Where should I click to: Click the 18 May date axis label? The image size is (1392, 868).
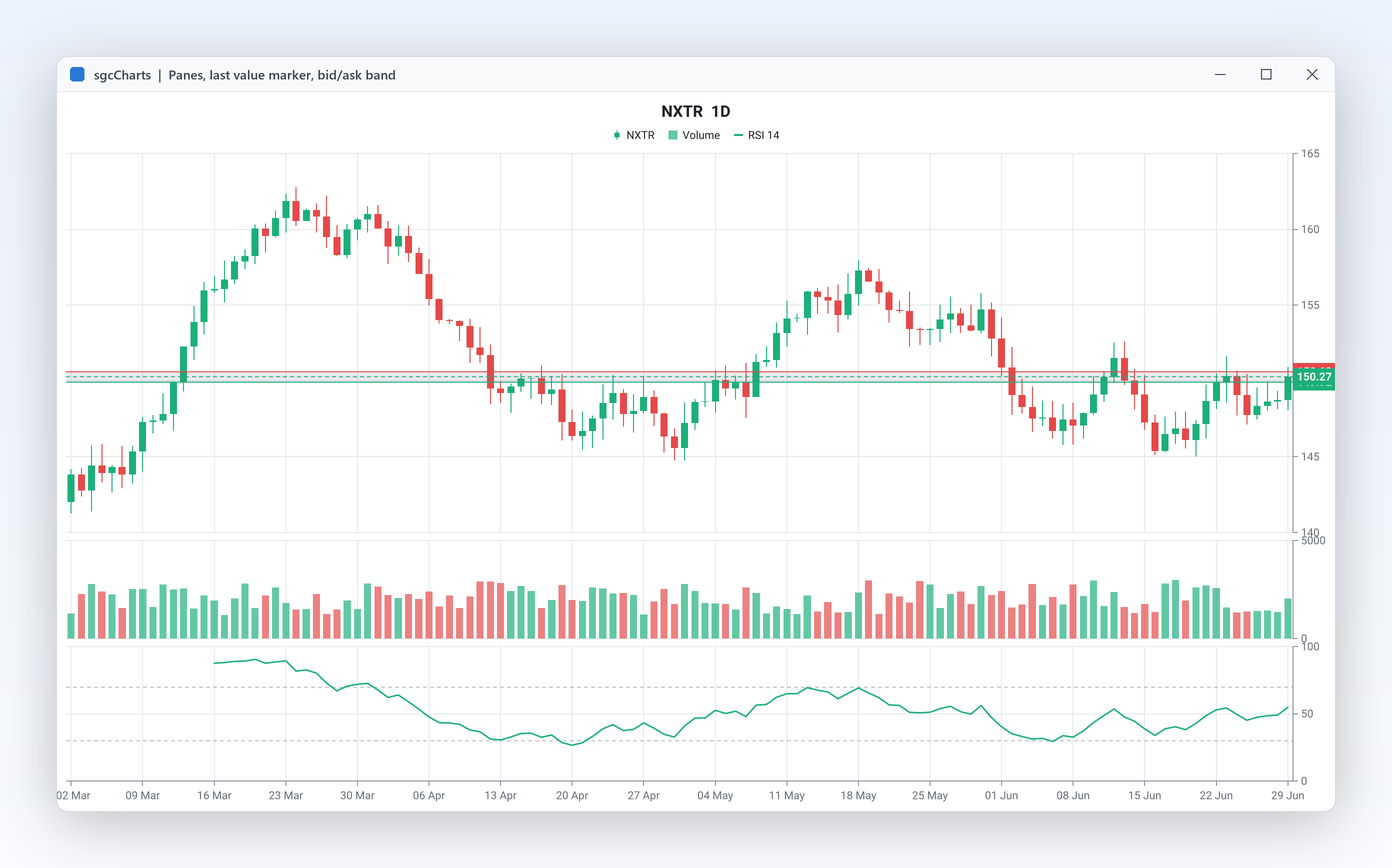858,797
